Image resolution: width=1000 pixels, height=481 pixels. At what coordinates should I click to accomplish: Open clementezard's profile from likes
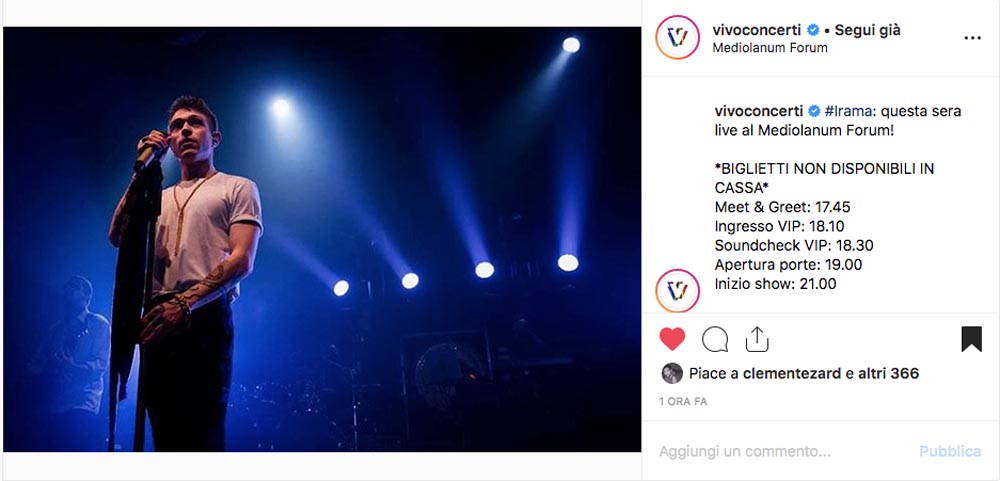click(791, 373)
